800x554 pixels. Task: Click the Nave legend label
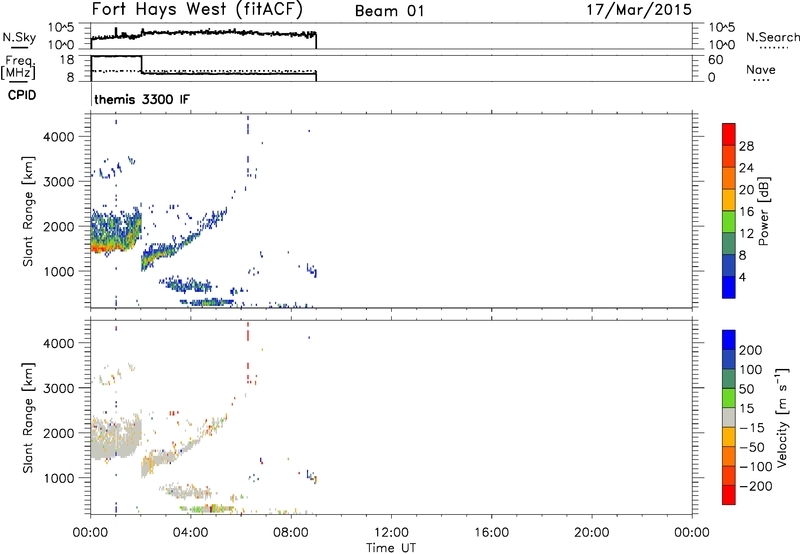761,69
